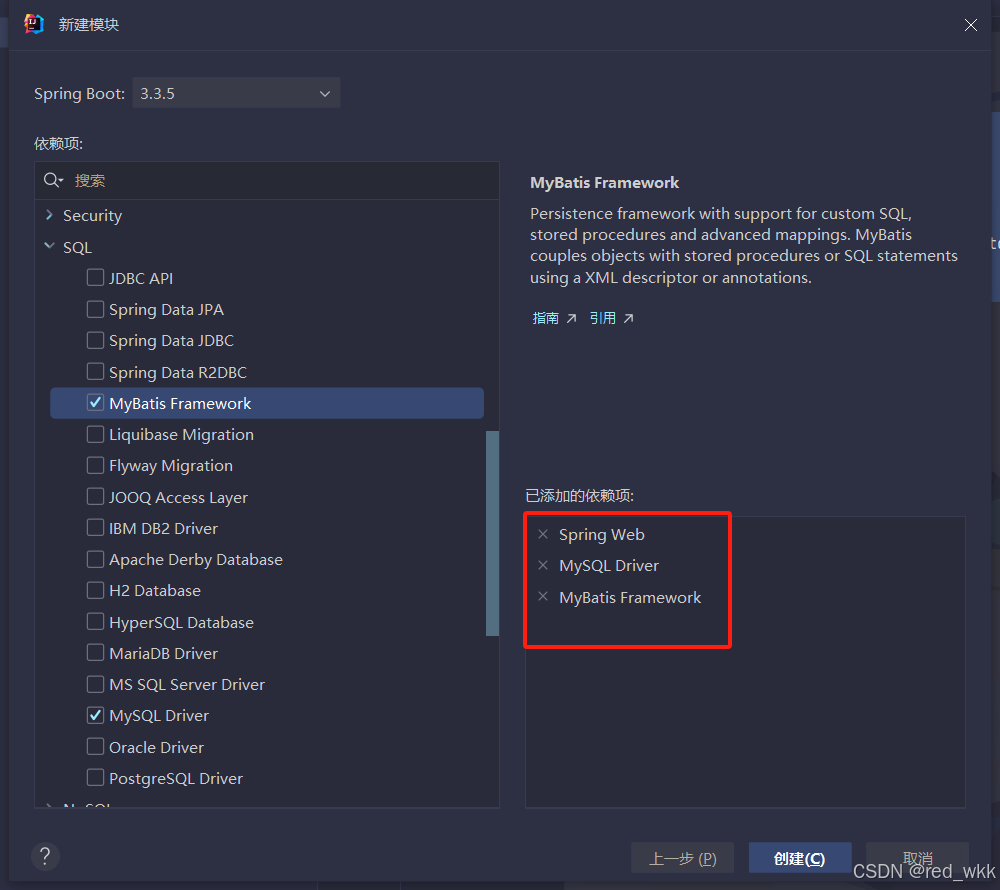
Task: Enable Spring Data JPA dependency
Action: 95,309
